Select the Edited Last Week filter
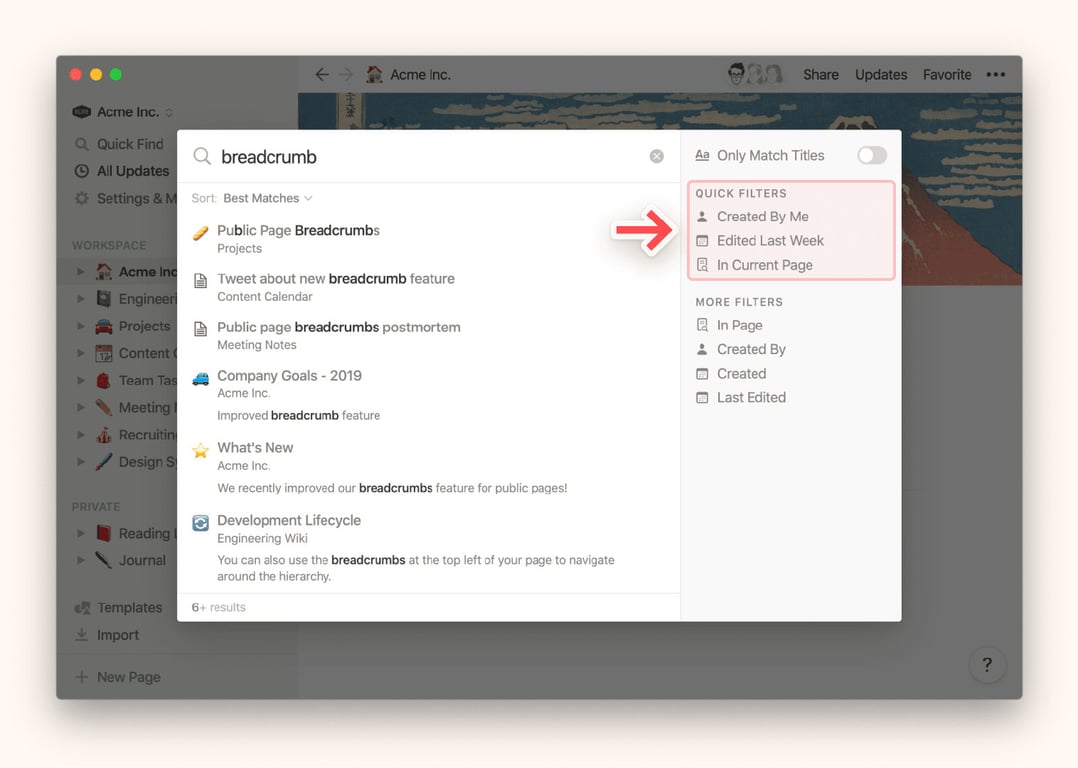The height and width of the screenshot is (768, 1078). (770, 240)
